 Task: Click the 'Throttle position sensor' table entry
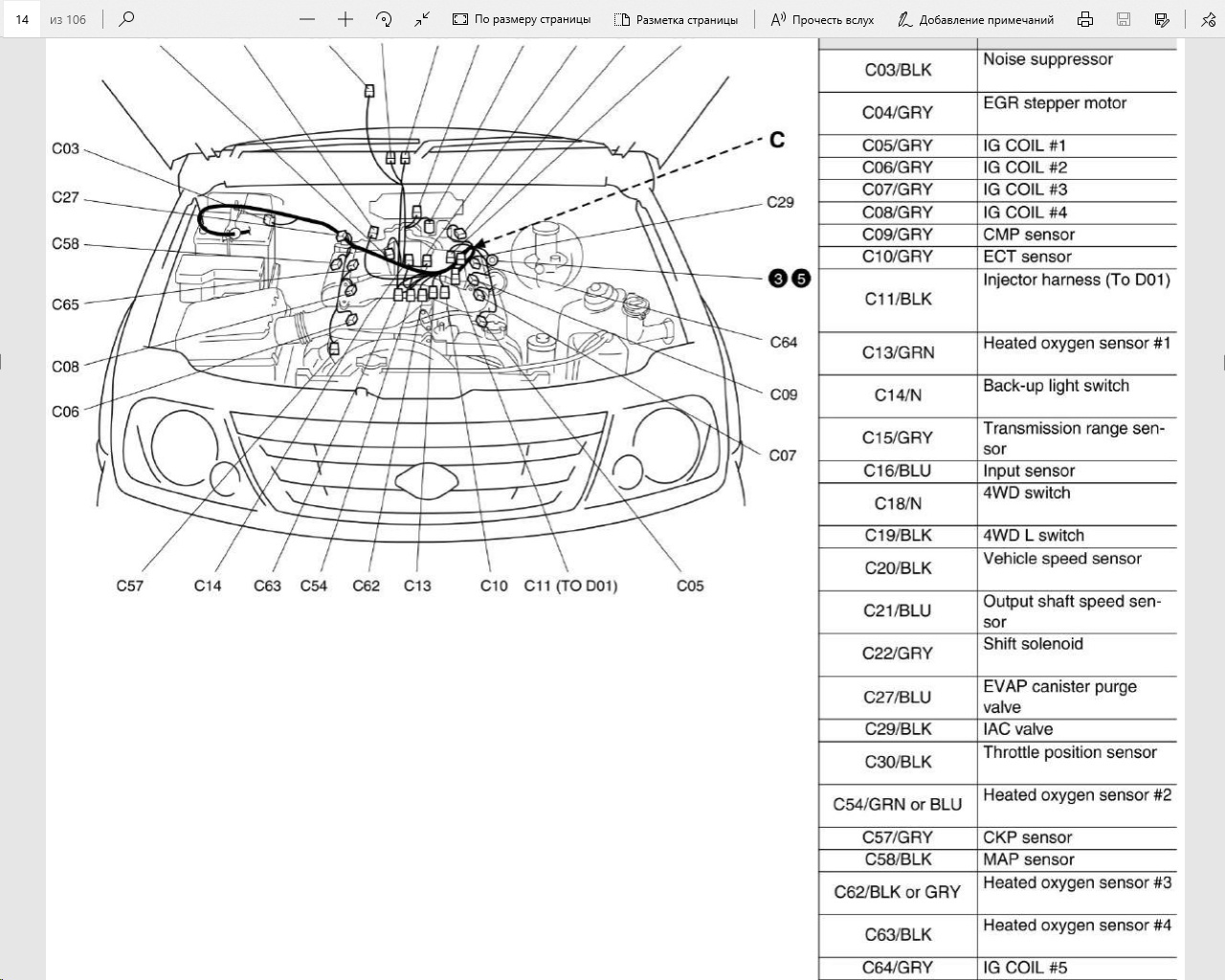(1069, 752)
